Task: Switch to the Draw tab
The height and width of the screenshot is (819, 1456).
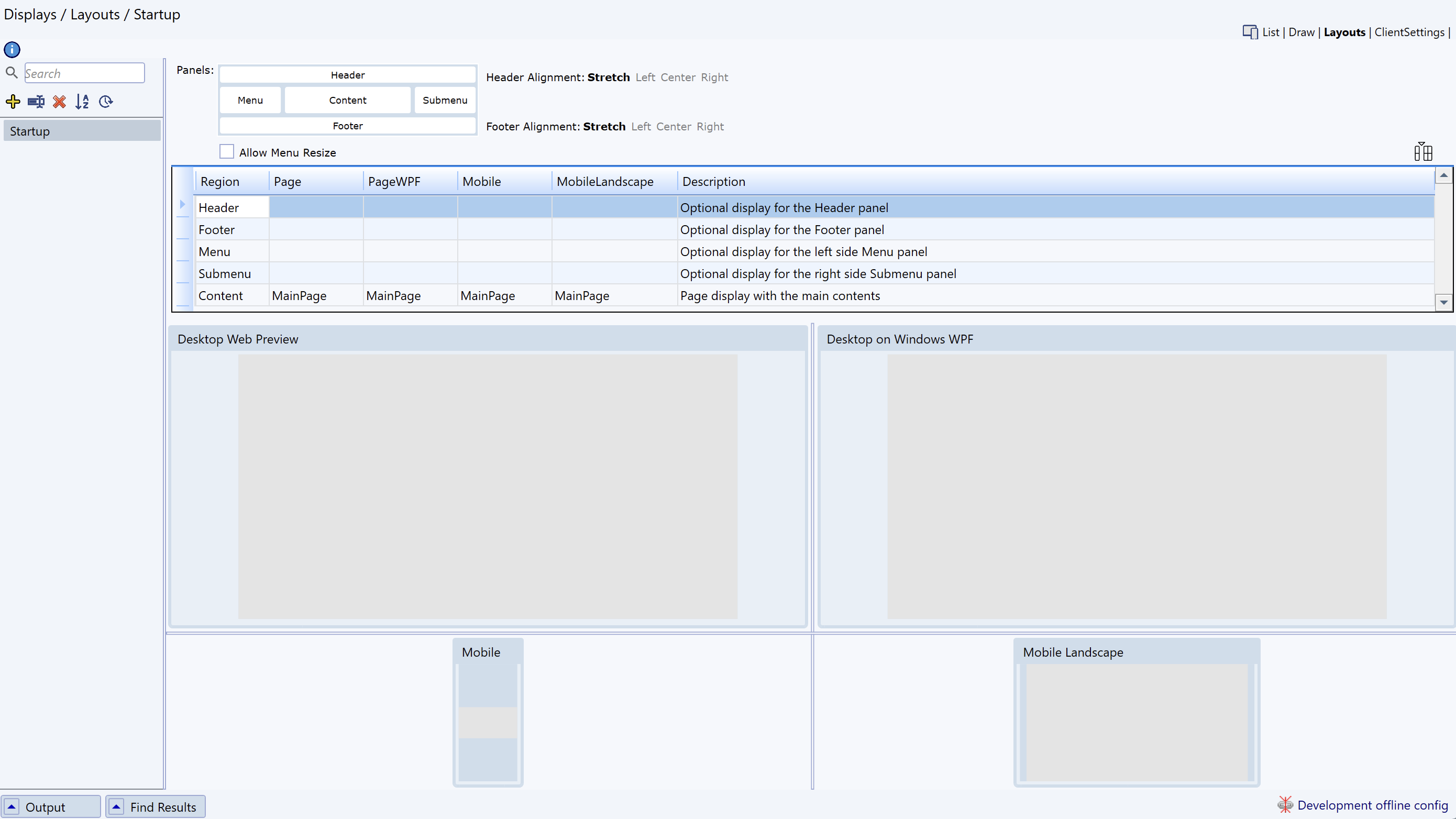Action: [x=1301, y=32]
